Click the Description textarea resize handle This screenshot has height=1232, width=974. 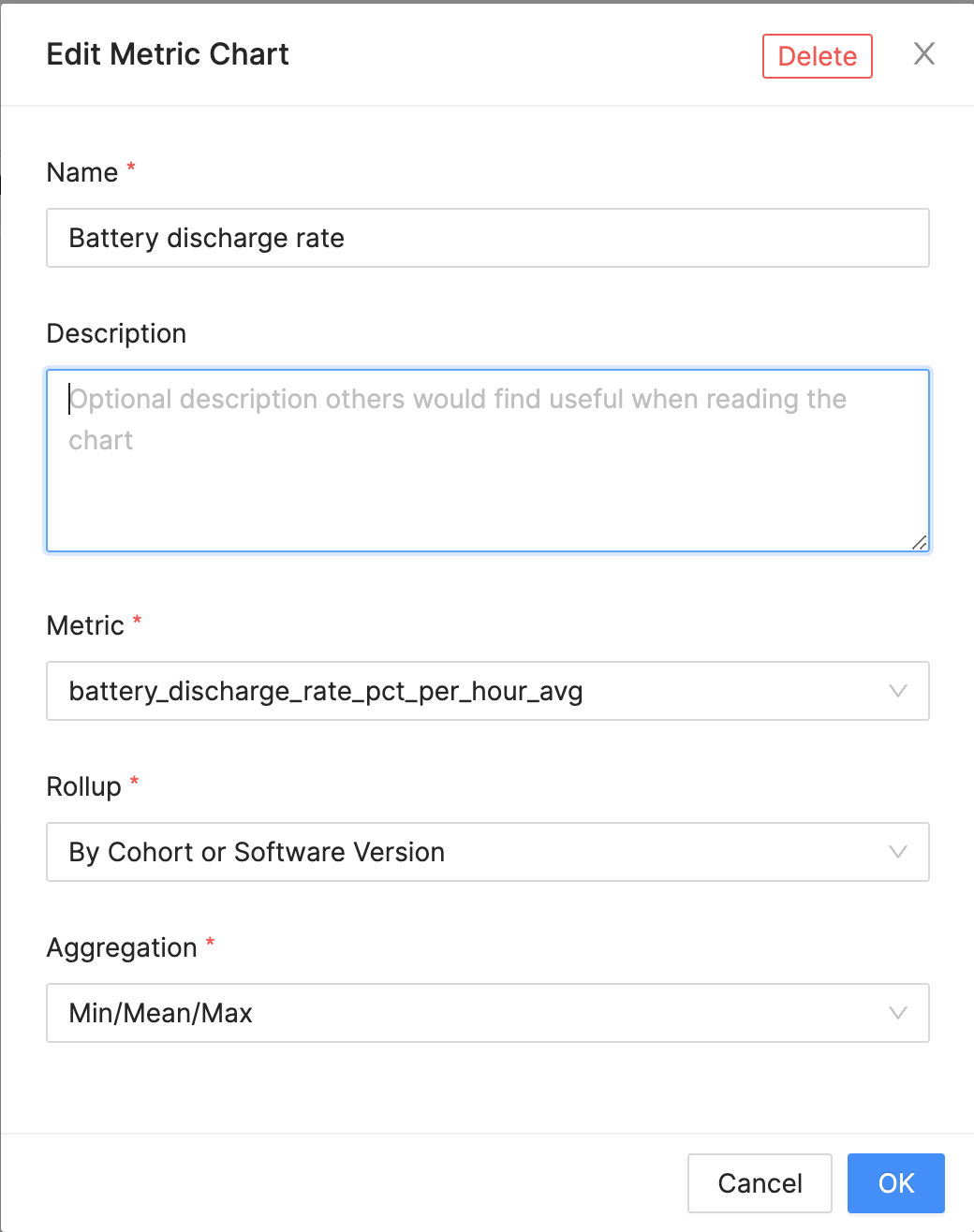[921, 543]
